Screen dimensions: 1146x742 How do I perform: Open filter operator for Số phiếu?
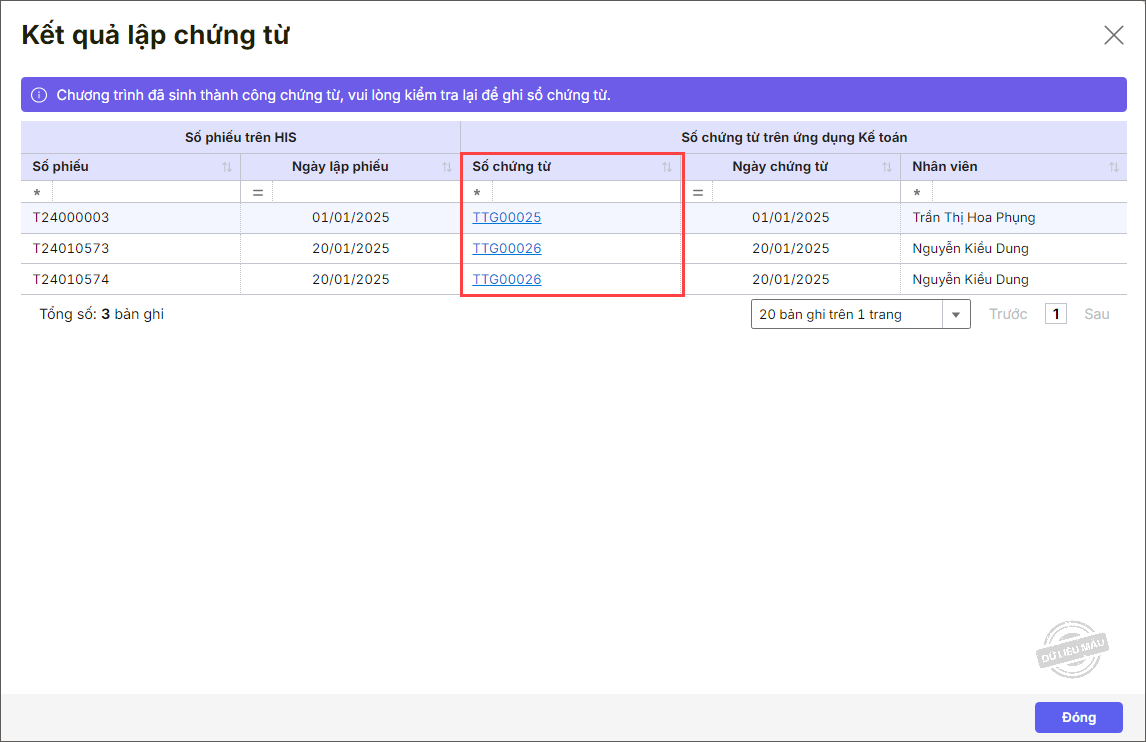tap(37, 192)
